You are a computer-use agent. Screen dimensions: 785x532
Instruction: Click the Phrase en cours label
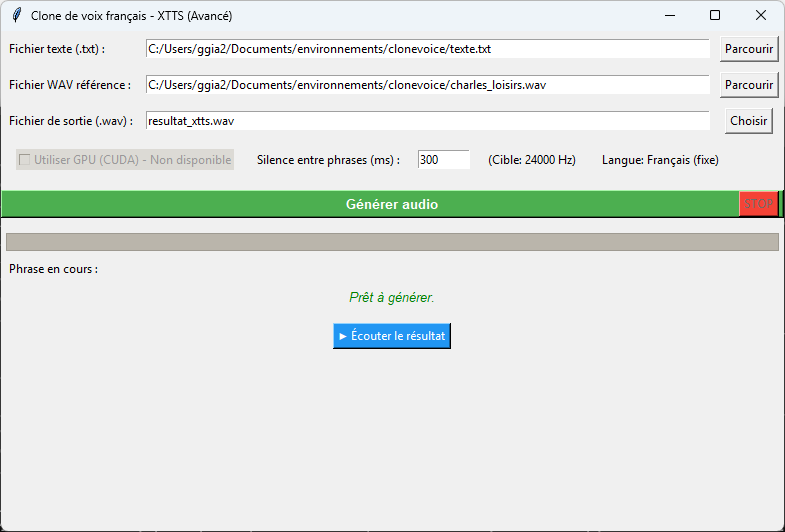(x=54, y=269)
